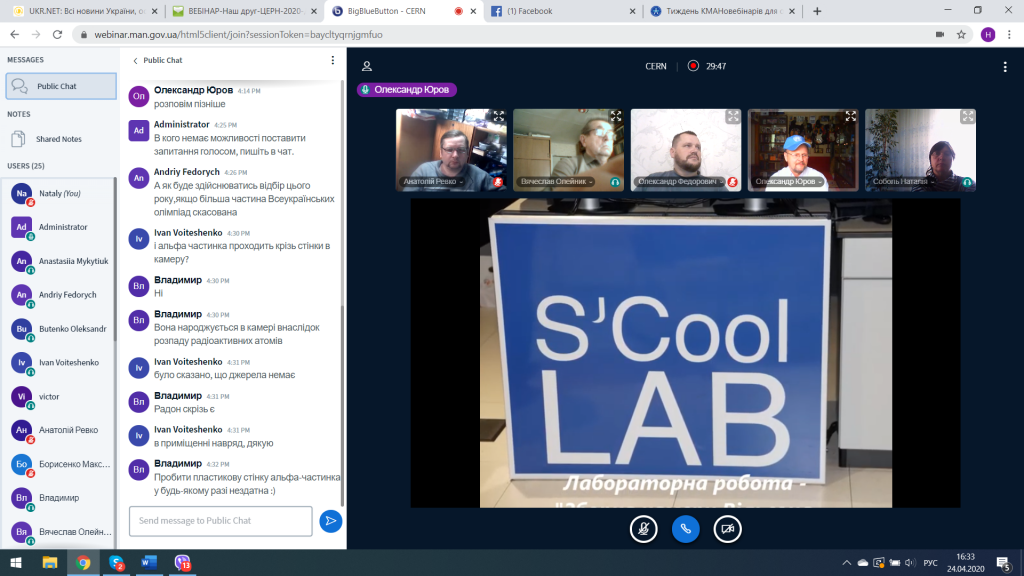
Task: Open camera permission icon in the address bar
Action: (x=940, y=35)
